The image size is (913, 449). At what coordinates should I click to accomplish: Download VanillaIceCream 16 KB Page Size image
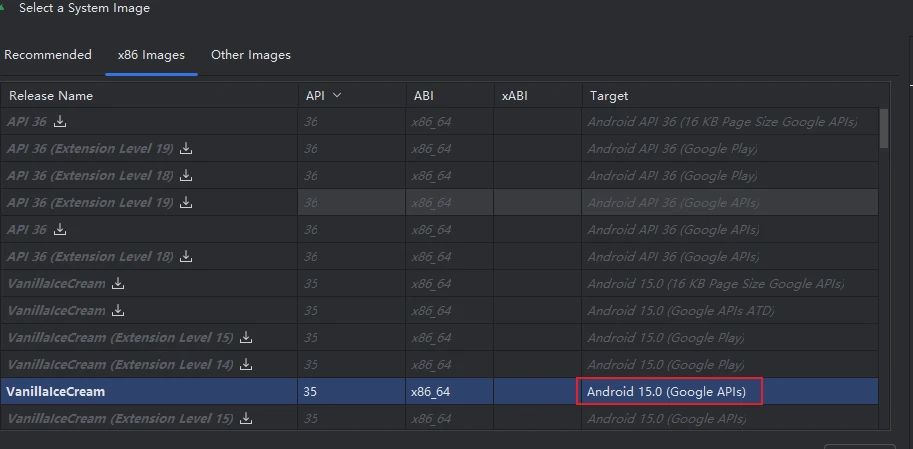click(118, 284)
